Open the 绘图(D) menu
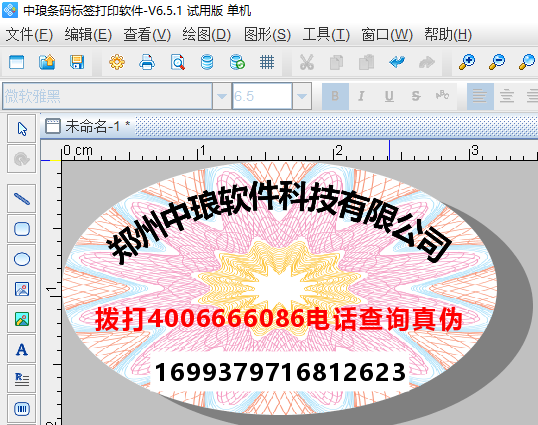Viewport: 538px width, 425px height. click(x=207, y=35)
